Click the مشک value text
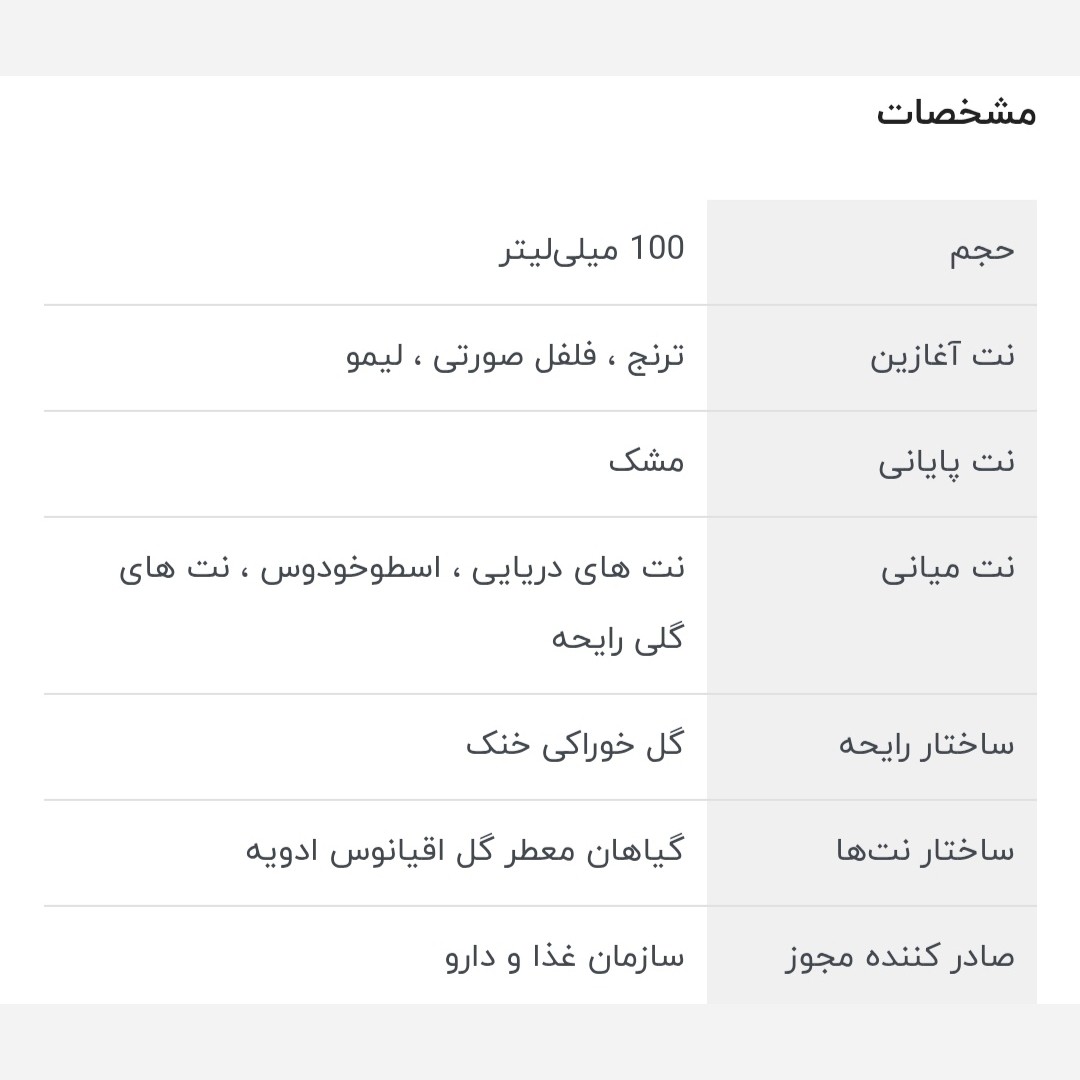 646,461
